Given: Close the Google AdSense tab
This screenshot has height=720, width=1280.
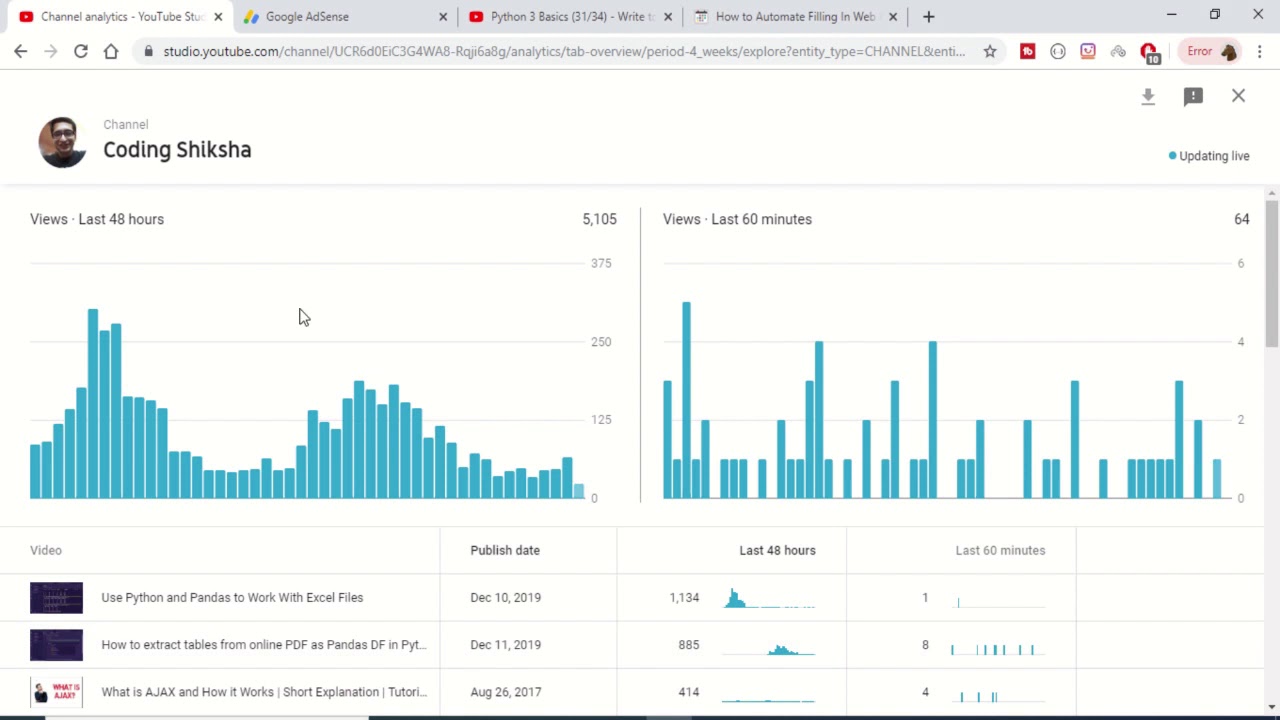Looking at the screenshot, I should pos(443,16).
